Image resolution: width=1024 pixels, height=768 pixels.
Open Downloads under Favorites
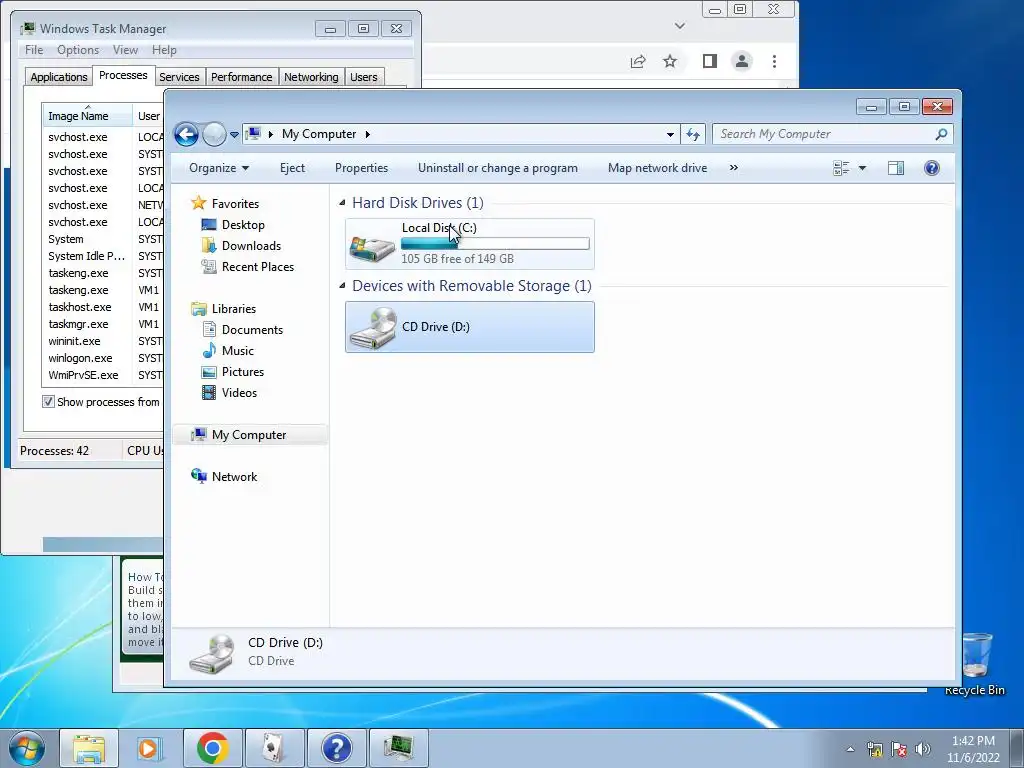click(251, 246)
